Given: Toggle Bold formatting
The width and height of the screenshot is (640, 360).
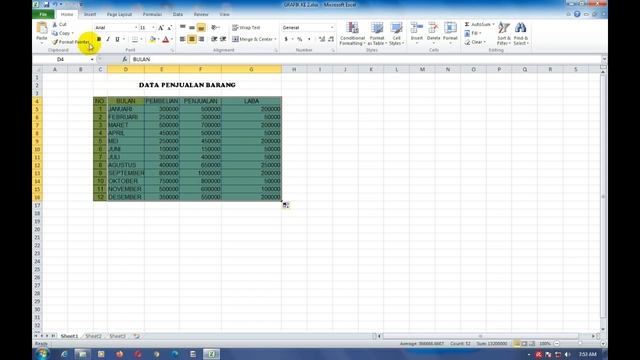Looking at the screenshot, I should click(99, 39).
